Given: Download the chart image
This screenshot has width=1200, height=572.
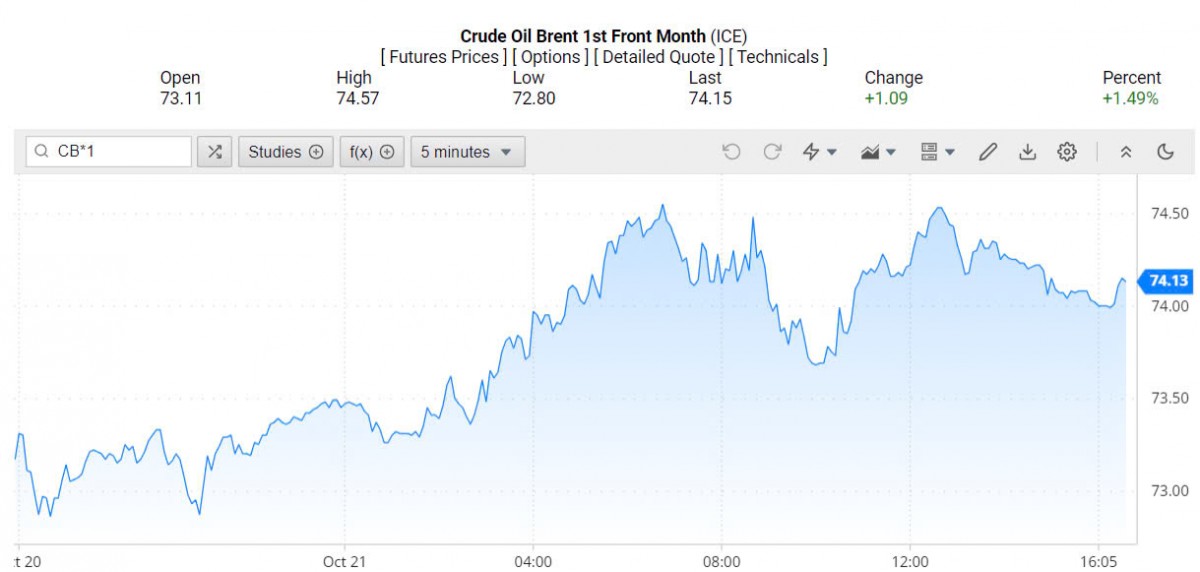Looking at the screenshot, I should 1027,152.
